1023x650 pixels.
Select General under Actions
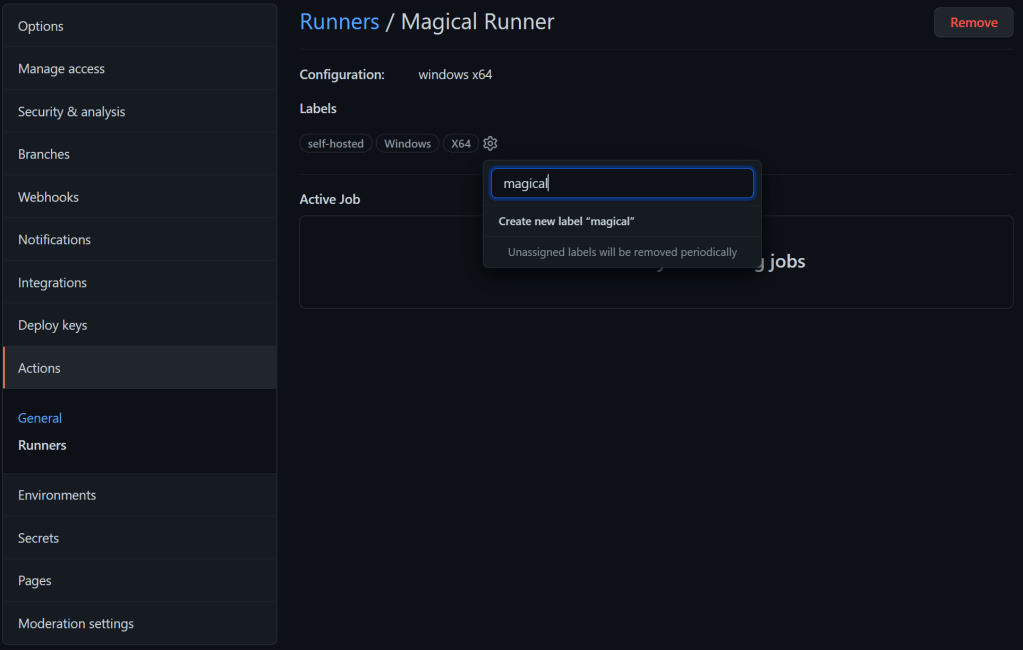click(x=40, y=418)
